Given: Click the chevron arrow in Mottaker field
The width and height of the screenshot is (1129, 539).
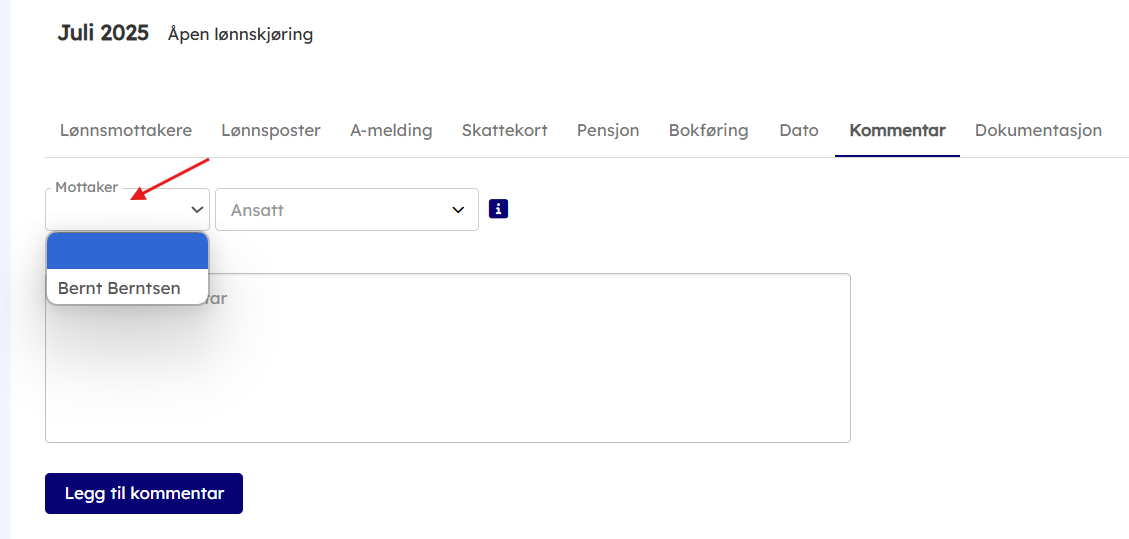Looking at the screenshot, I should coord(196,210).
